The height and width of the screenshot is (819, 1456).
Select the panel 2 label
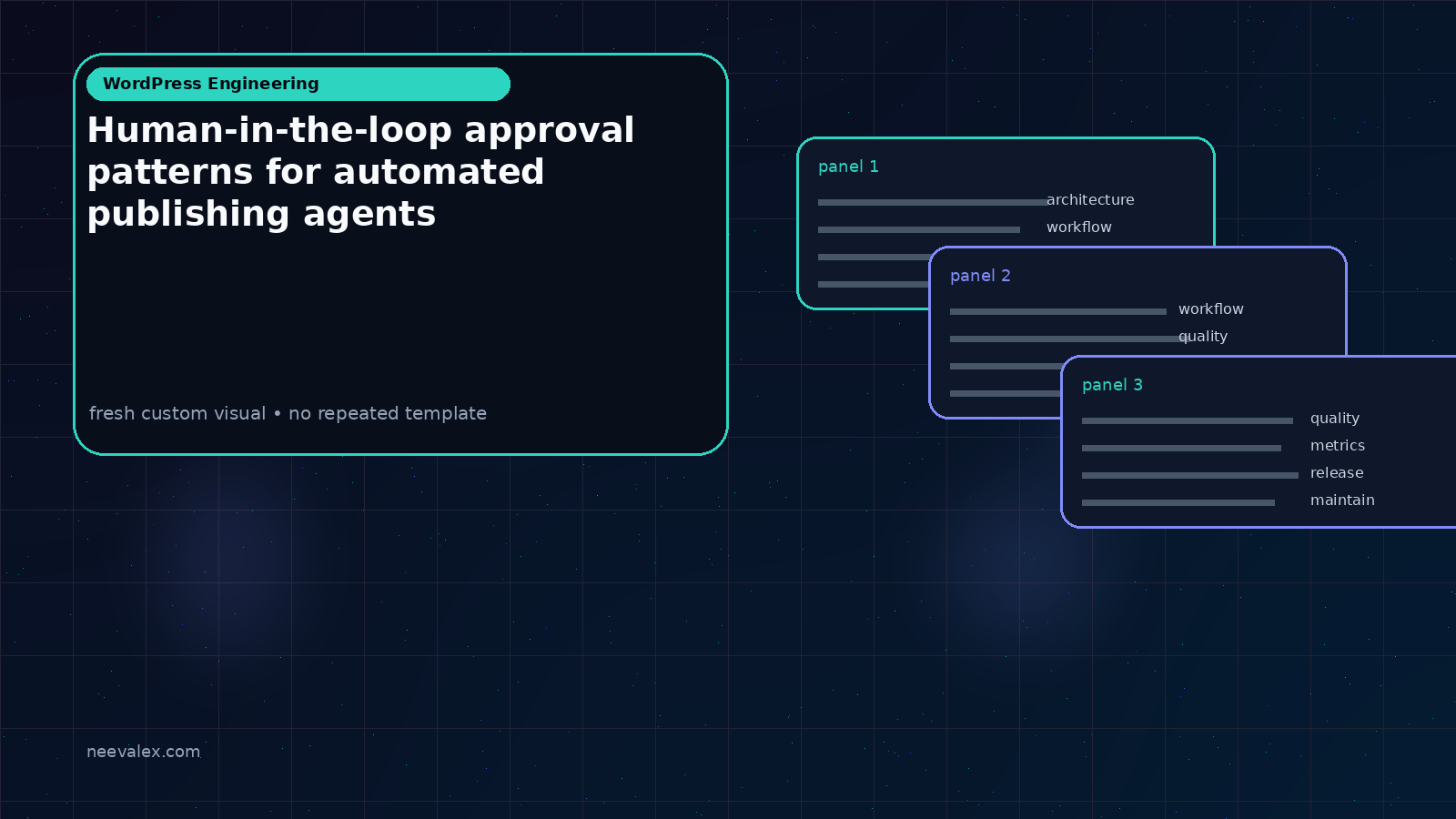click(980, 276)
